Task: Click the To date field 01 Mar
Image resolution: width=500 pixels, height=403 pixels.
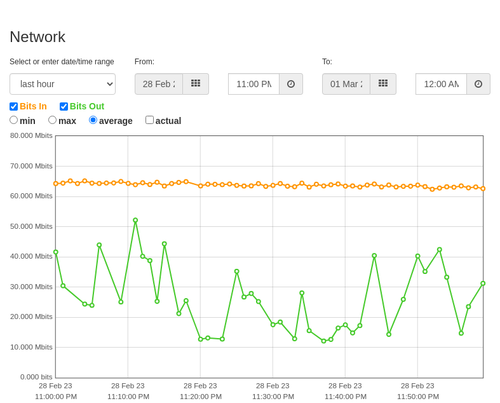Action: coord(346,84)
